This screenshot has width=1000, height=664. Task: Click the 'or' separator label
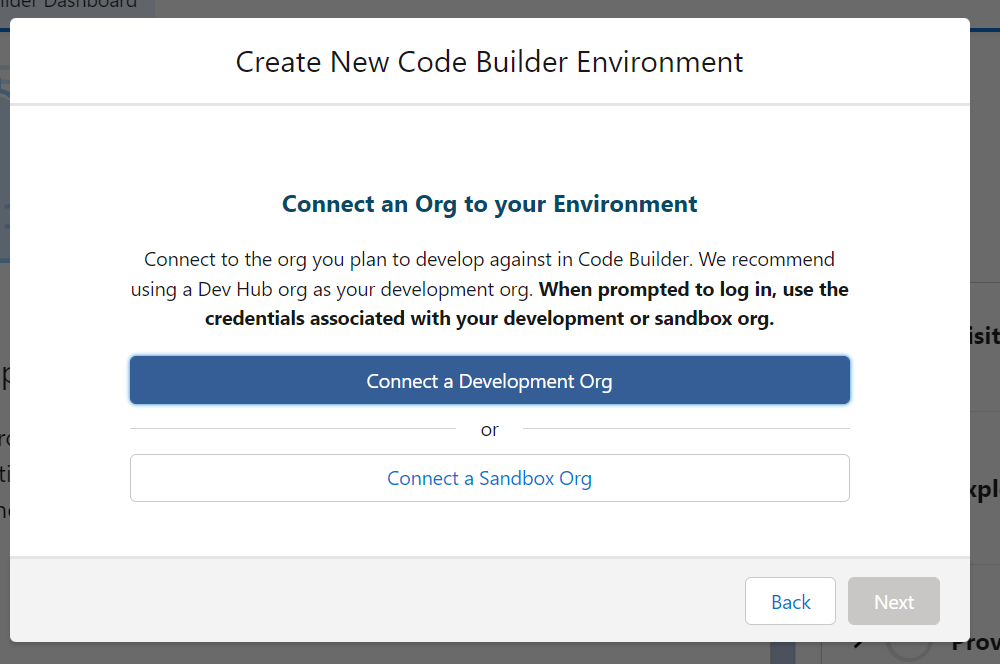pyautogui.click(x=489, y=430)
